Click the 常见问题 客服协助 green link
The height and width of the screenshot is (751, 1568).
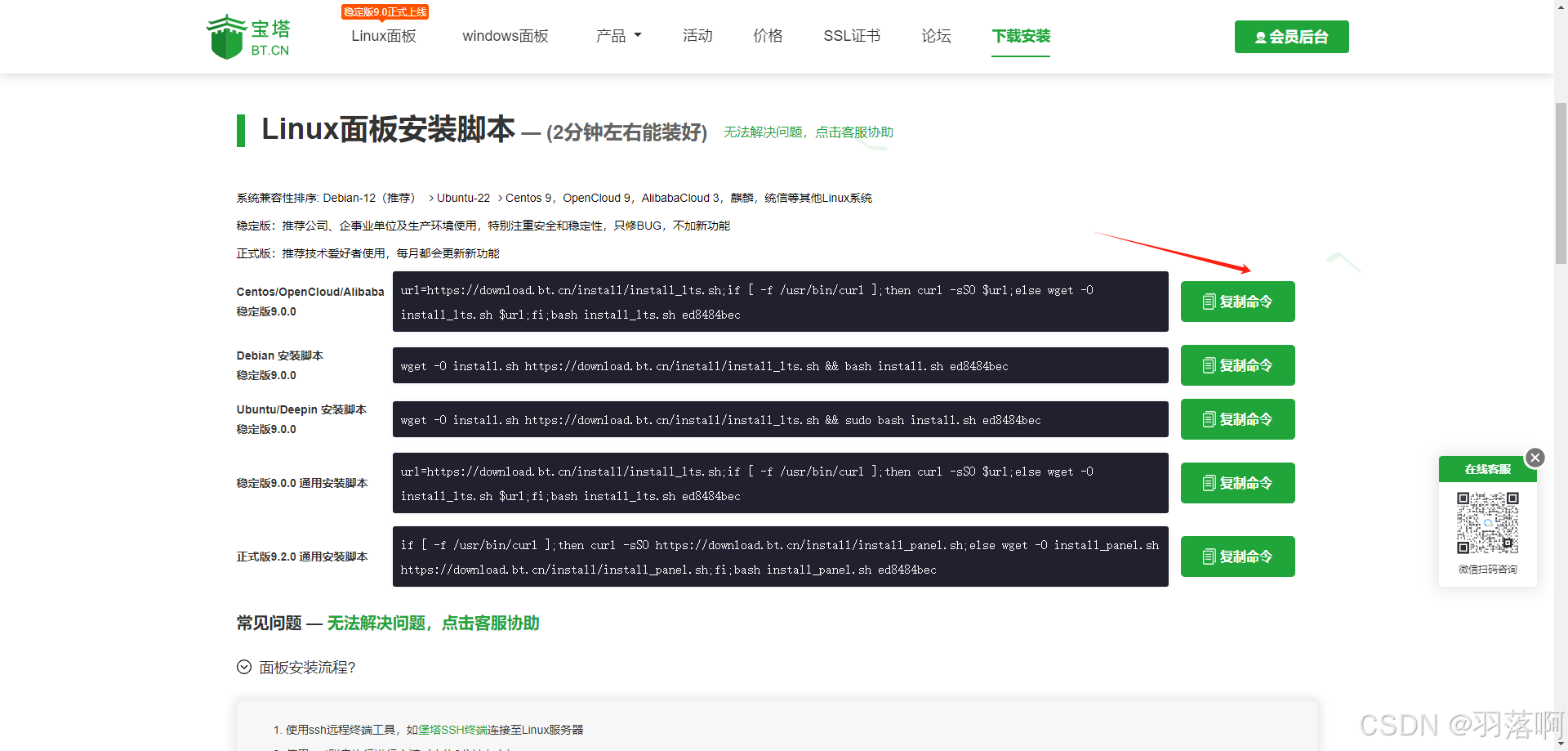coord(433,624)
